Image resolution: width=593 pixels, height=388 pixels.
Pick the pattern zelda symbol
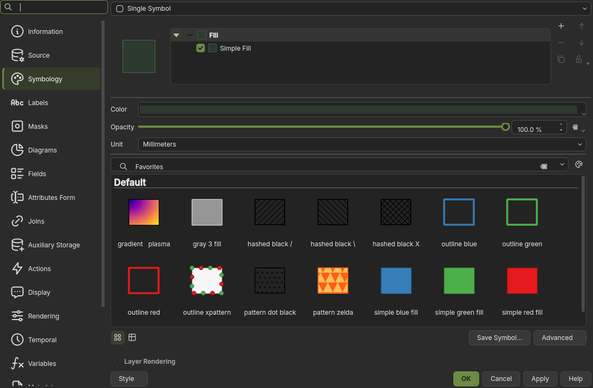point(333,291)
